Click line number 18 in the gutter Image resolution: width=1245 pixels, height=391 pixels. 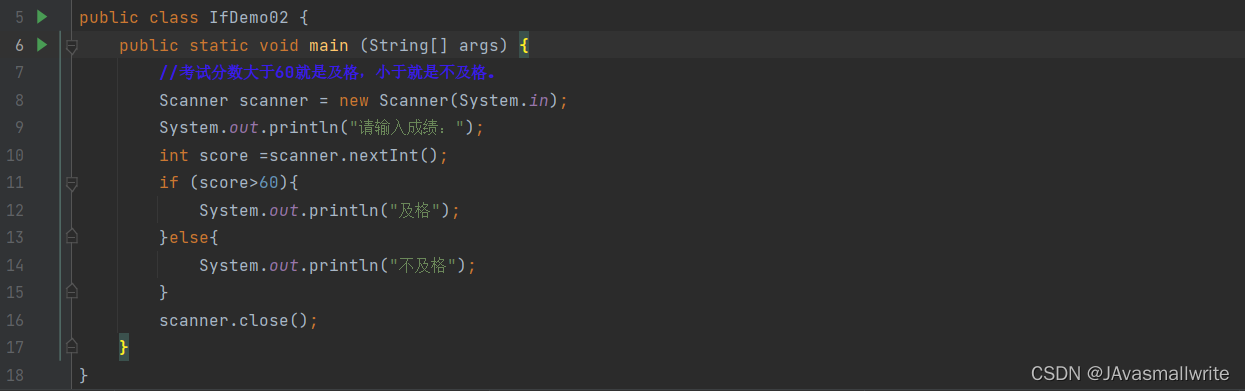(x=15, y=375)
